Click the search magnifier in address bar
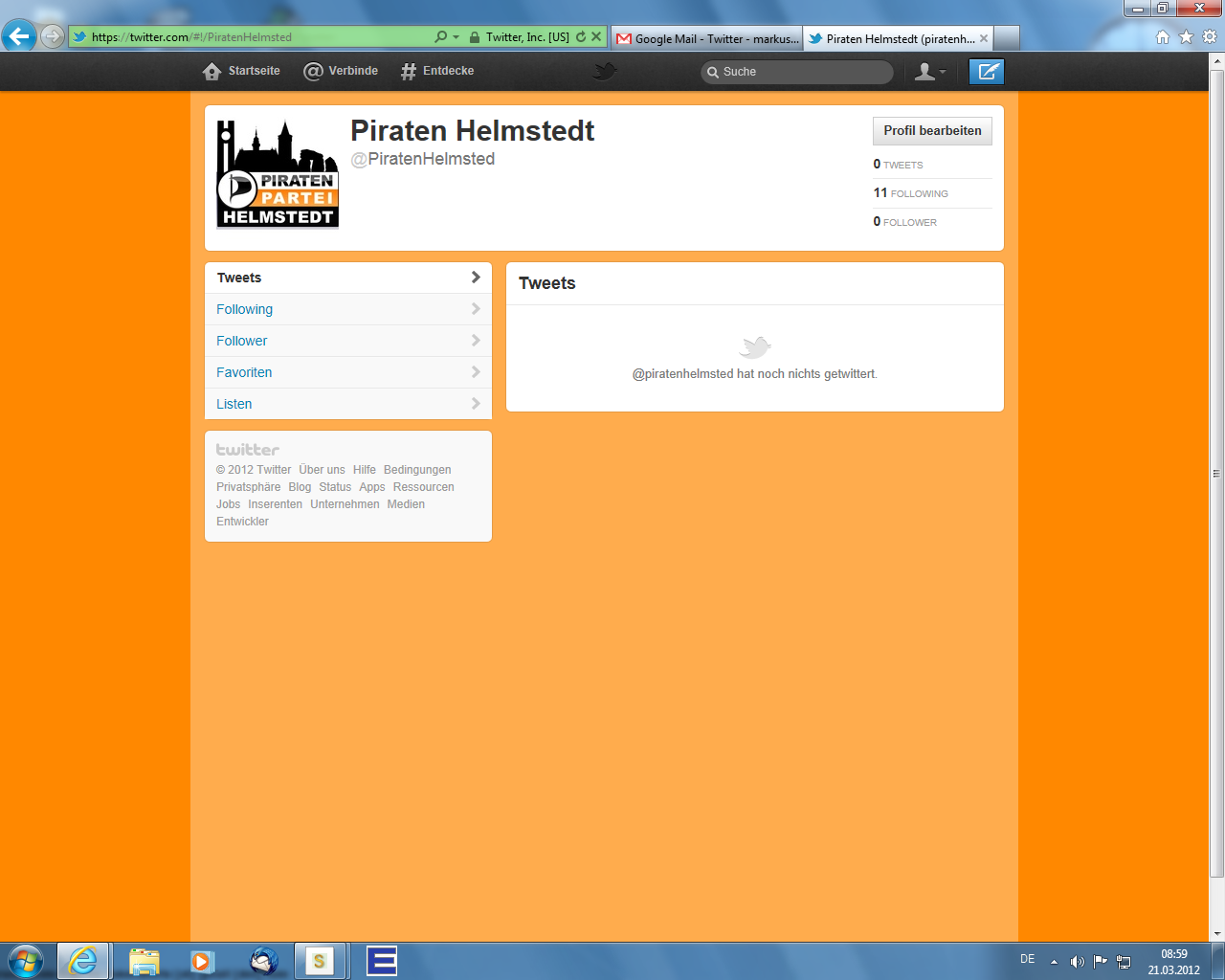 [441, 36]
